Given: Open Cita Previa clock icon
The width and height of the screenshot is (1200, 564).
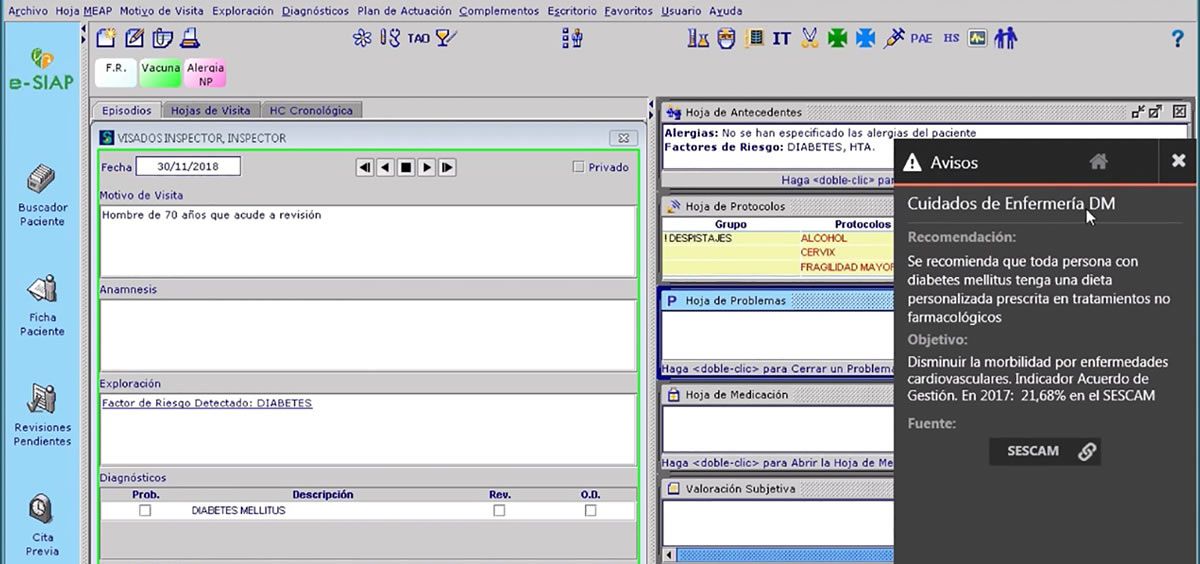Looking at the screenshot, I should [42, 510].
